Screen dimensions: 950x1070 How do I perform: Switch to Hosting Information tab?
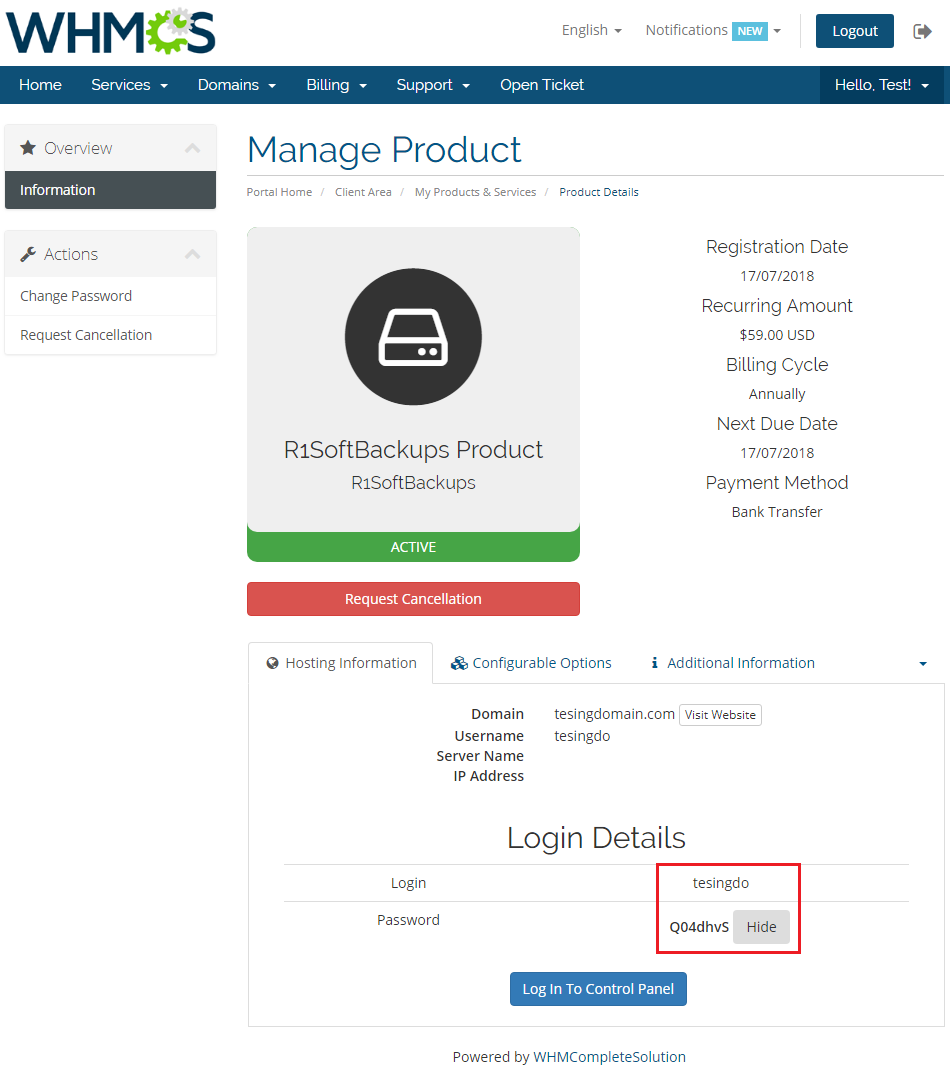341,663
